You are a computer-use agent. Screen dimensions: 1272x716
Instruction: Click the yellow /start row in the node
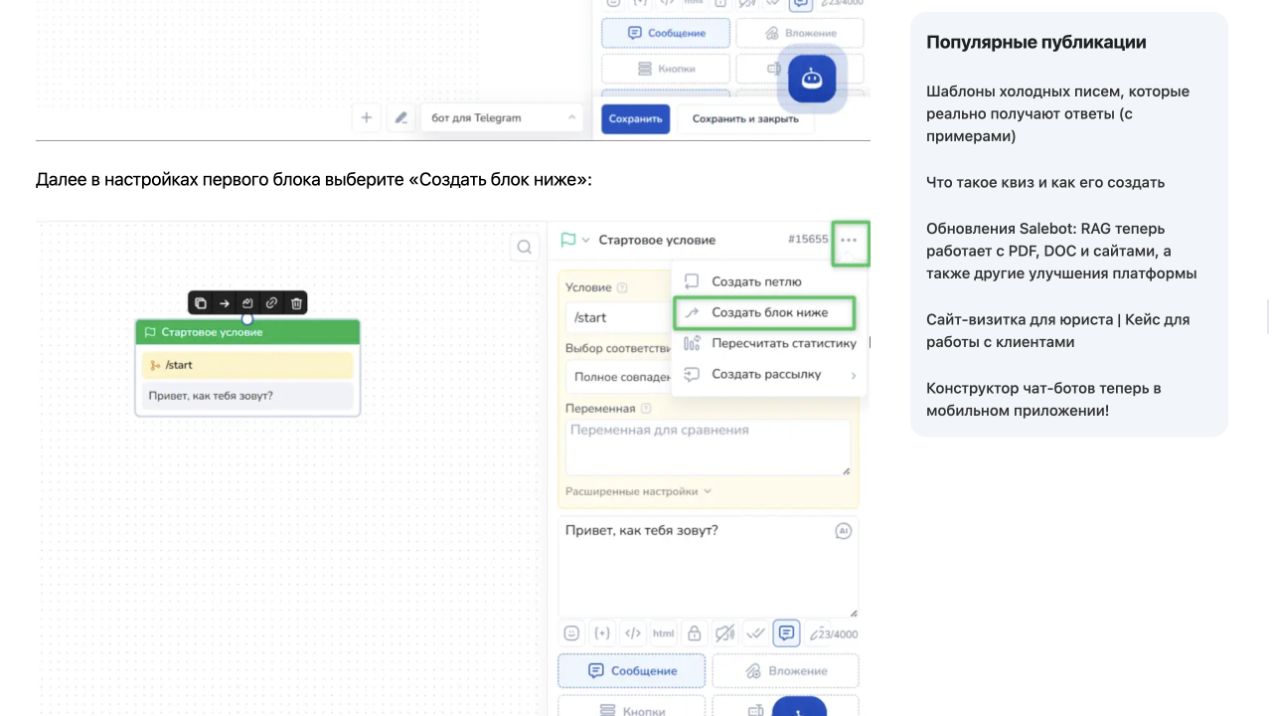pyautogui.click(x=247, y=365)
